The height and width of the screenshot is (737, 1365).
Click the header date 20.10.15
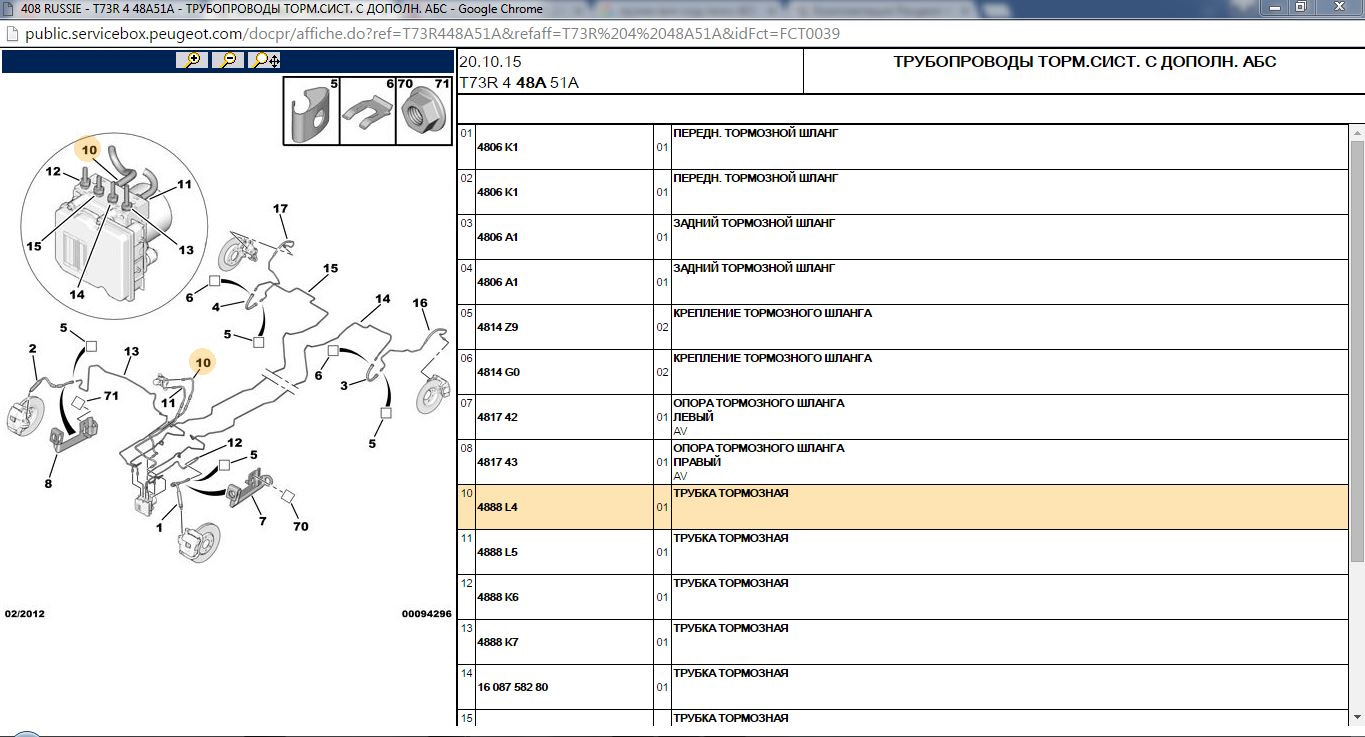click(x=490, y=62)
